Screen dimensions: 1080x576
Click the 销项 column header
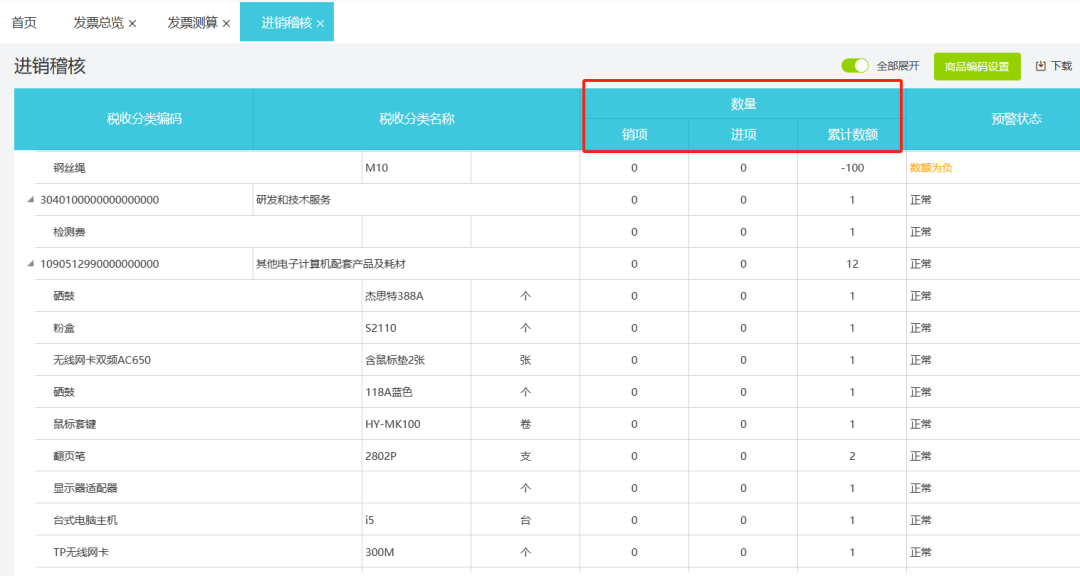pyautogui.click(x=634, y=134)
